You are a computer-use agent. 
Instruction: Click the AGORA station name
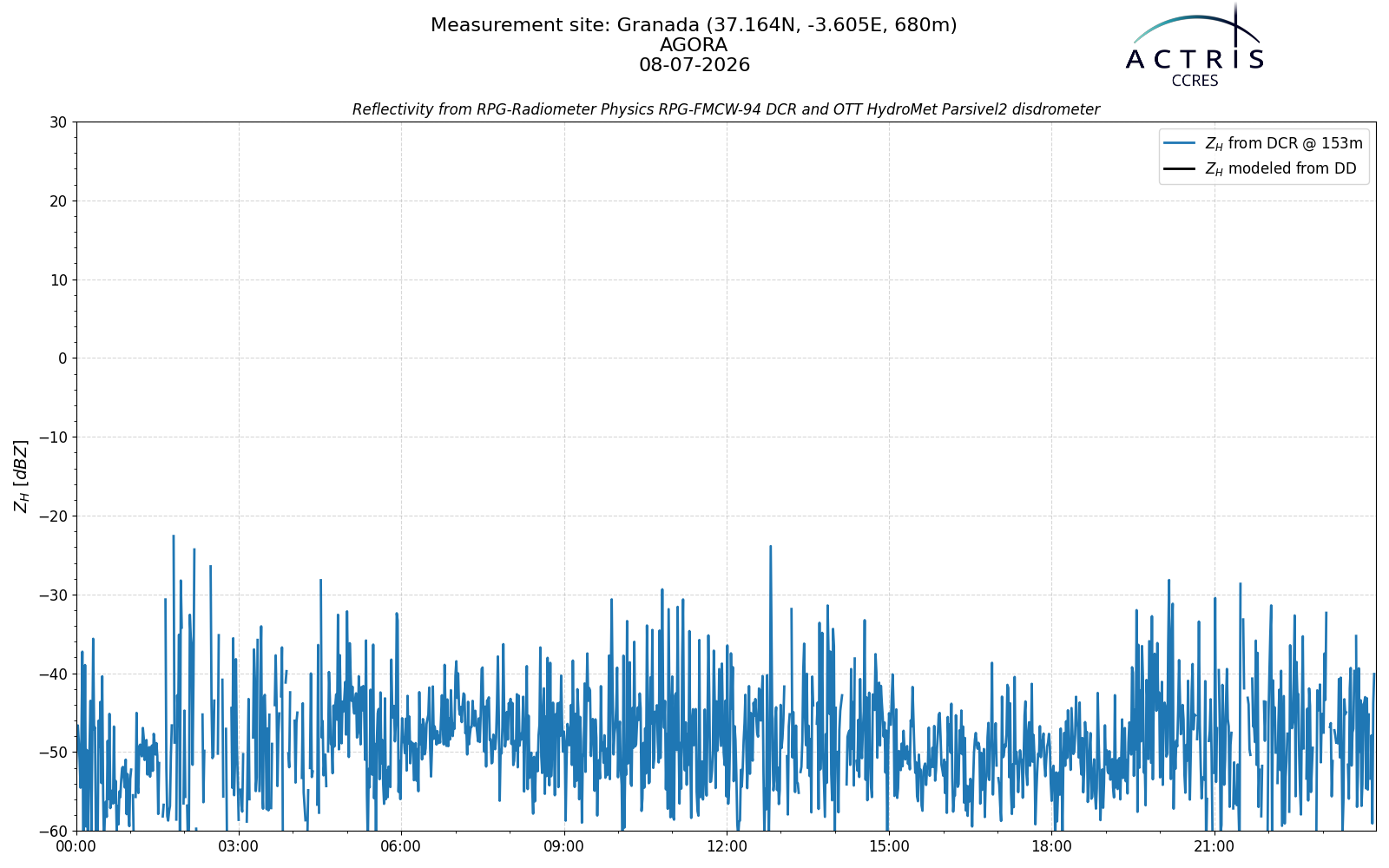coord(694,45)
